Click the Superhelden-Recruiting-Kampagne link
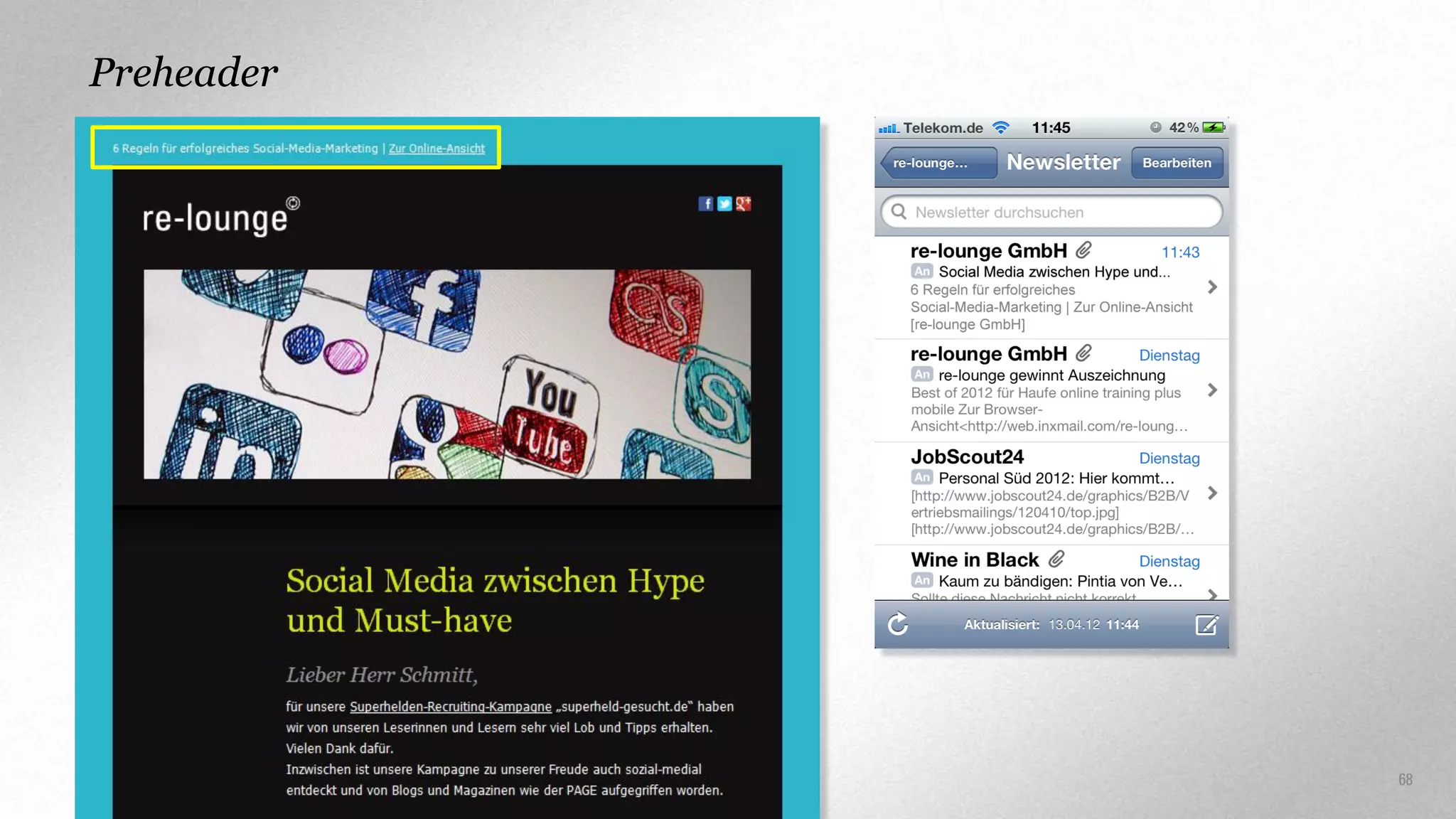The height and width of the screenshot is (819, 1456). (x=450, y=707)
